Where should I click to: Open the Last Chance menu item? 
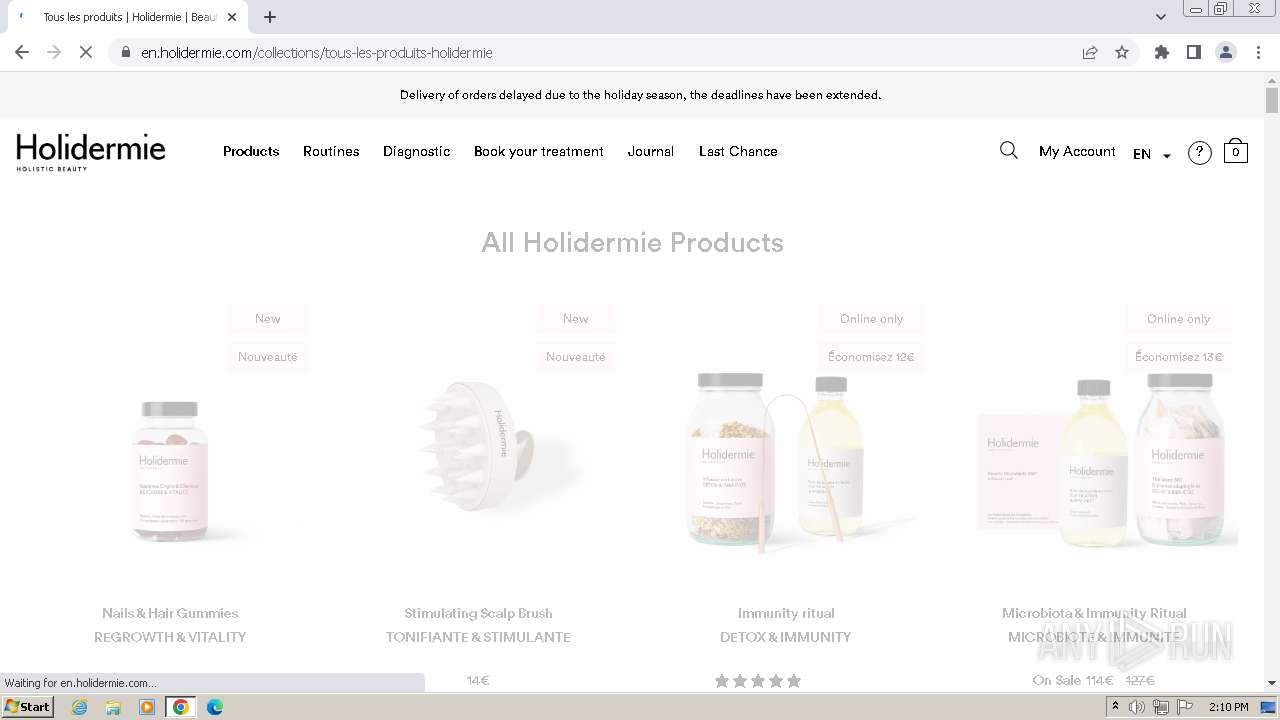pyautogui.click(x=738, y=151)
